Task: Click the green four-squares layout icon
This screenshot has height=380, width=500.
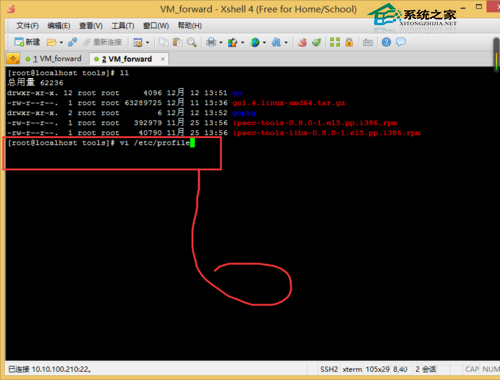Action: [x=335, y=42]
